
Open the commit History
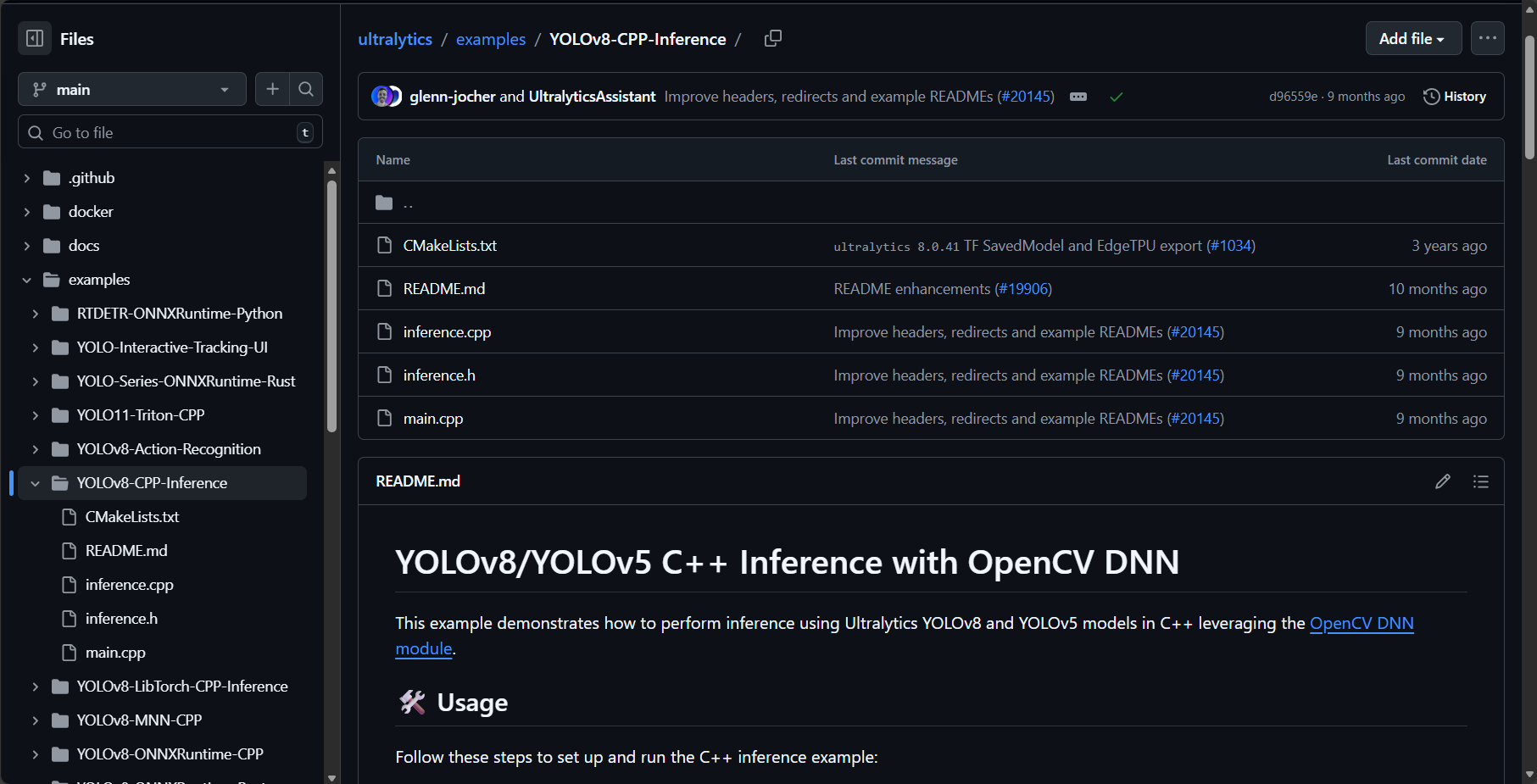coord(1454,97)
